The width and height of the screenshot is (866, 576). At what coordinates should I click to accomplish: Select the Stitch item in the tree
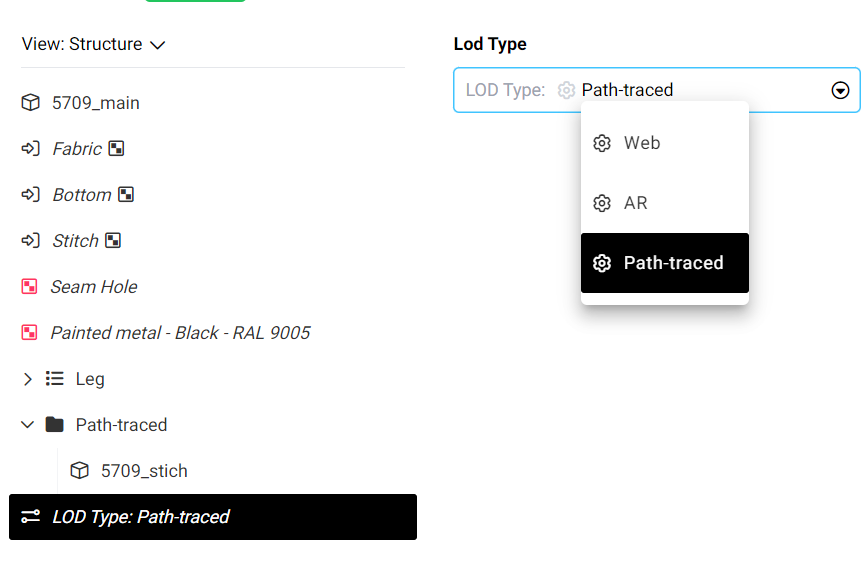coord(76,241)
